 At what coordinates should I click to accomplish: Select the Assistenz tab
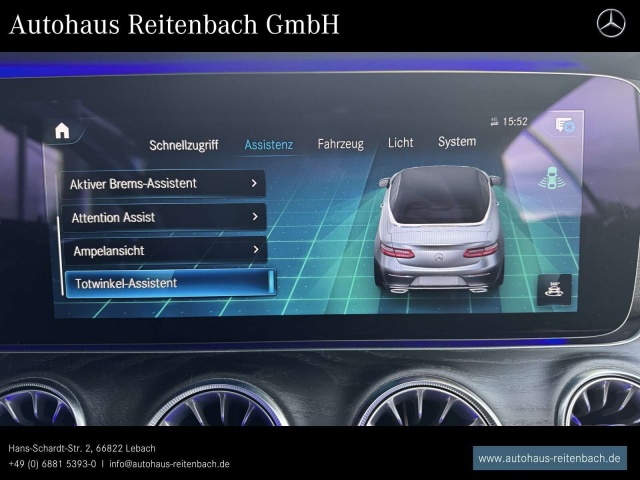click(x=268, y=145)
